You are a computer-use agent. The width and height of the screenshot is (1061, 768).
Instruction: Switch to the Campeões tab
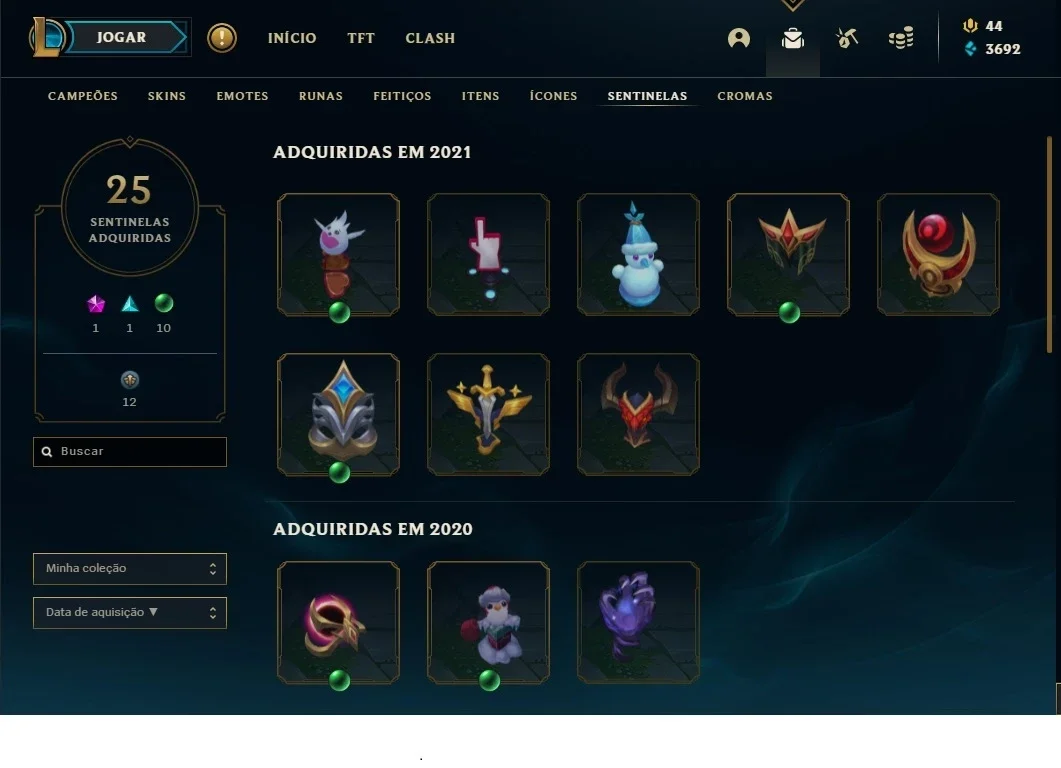pos(83,96)
